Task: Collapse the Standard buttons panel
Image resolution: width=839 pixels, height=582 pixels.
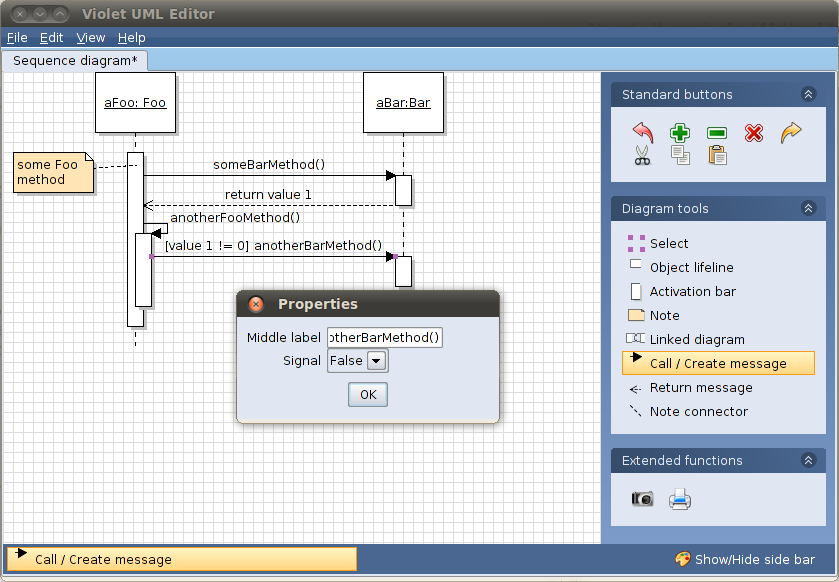Action: pyautogui.click(x=808, y=94)
